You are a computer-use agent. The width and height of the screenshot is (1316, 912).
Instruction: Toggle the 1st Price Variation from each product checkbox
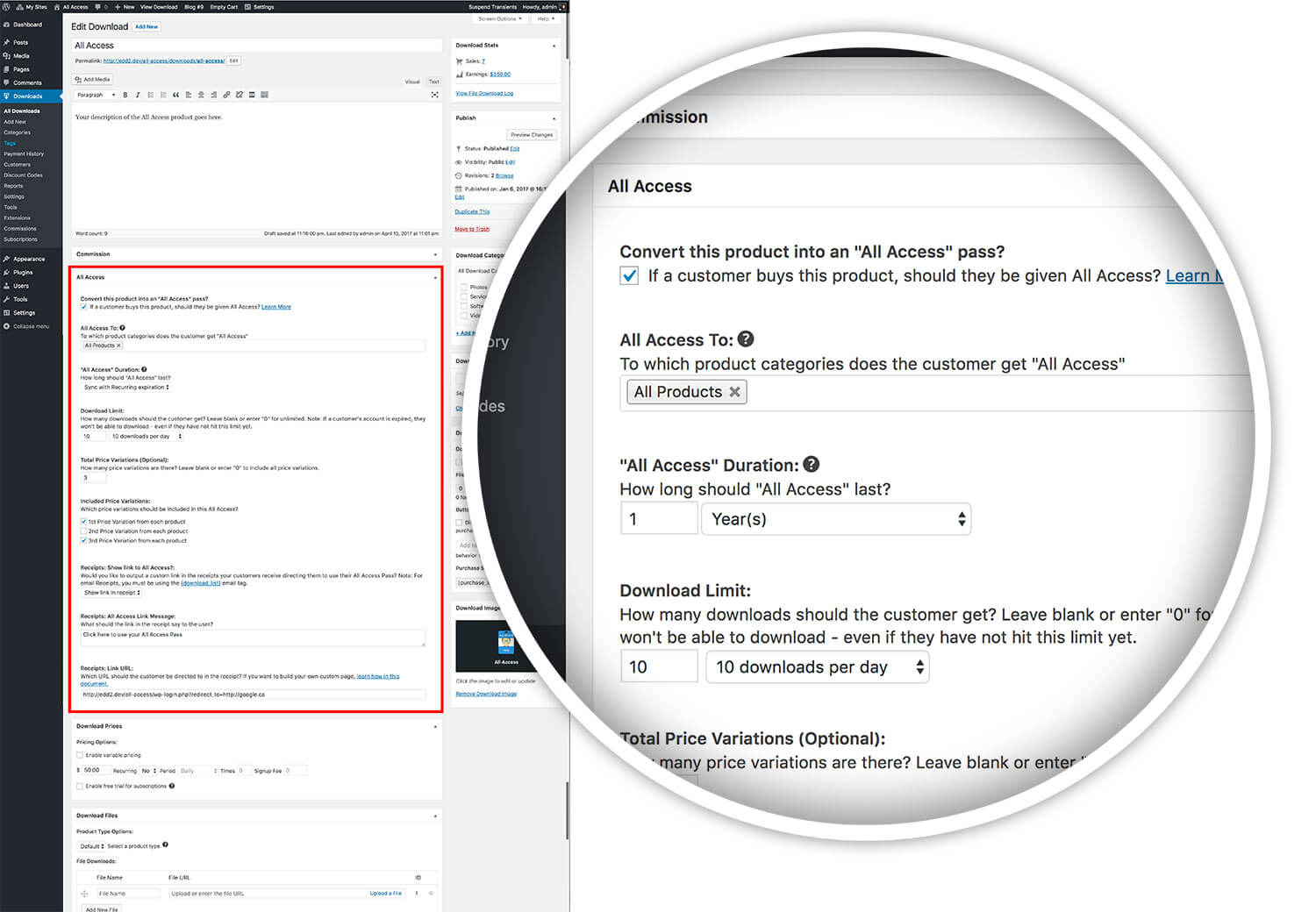[x=84, y=522]
